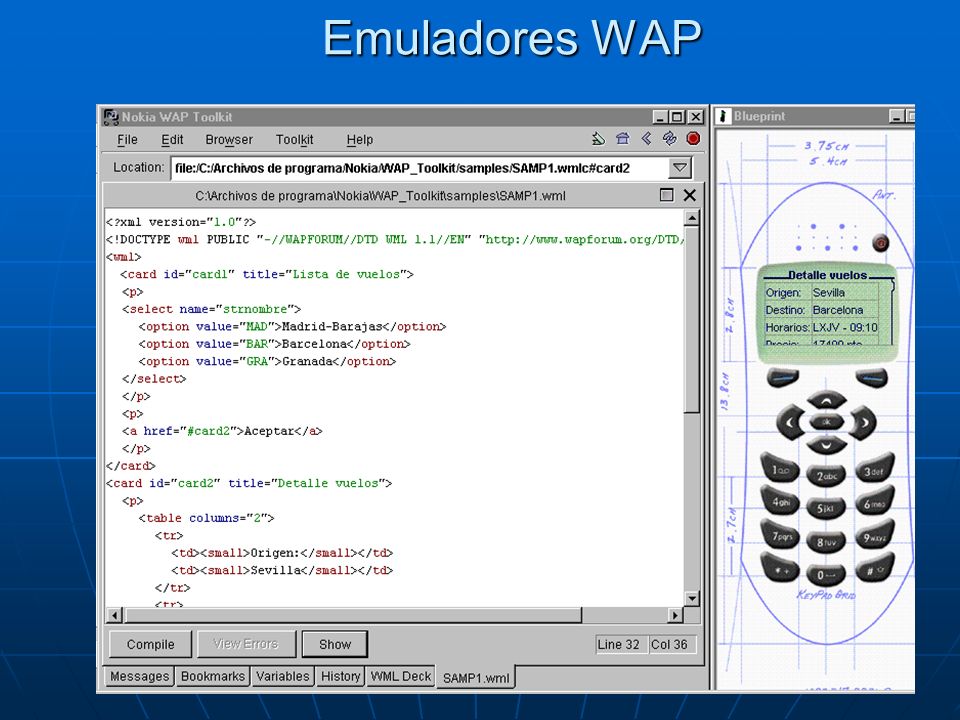Click phone keypad star key
The width and height of the screenshot is (960, 720).
(x=780, y=569)
